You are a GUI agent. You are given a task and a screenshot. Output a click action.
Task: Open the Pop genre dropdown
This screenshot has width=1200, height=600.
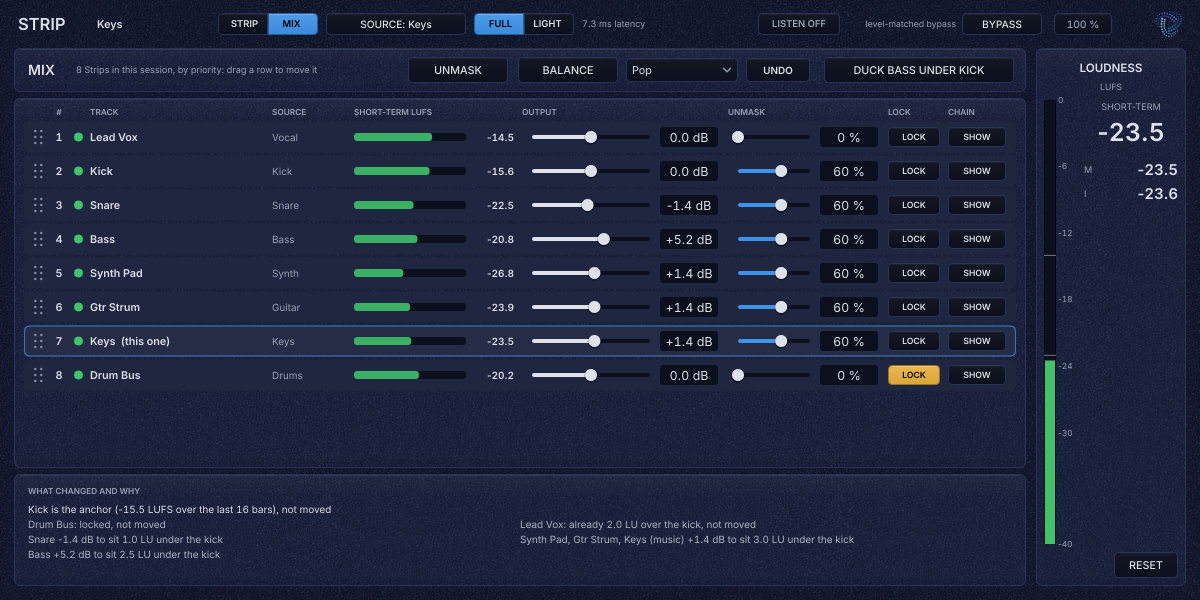(x=682, y=70)
